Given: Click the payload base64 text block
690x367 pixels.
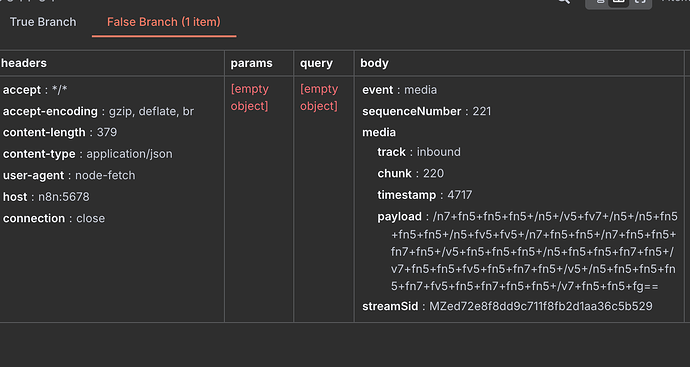Looking at the screenshot, I should [533, 251].
